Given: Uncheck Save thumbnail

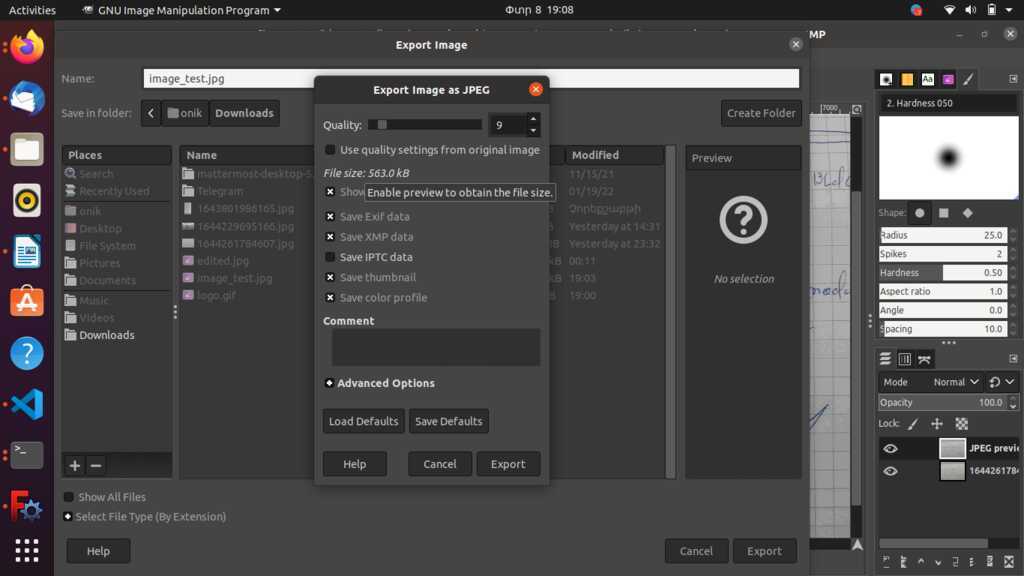Looking at the screenshot, I should [x=330, y=278].
